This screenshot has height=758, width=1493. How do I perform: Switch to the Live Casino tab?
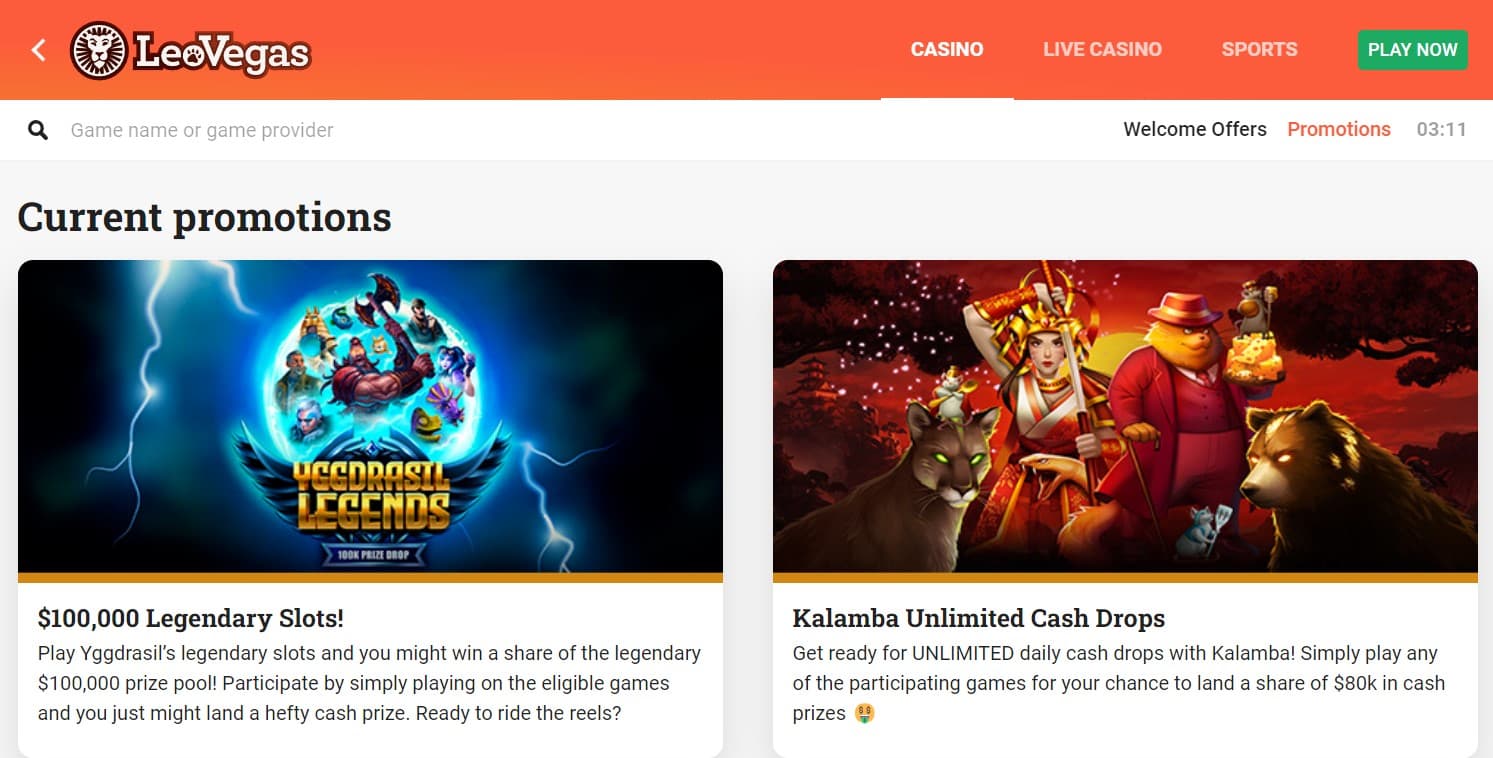1102,49
